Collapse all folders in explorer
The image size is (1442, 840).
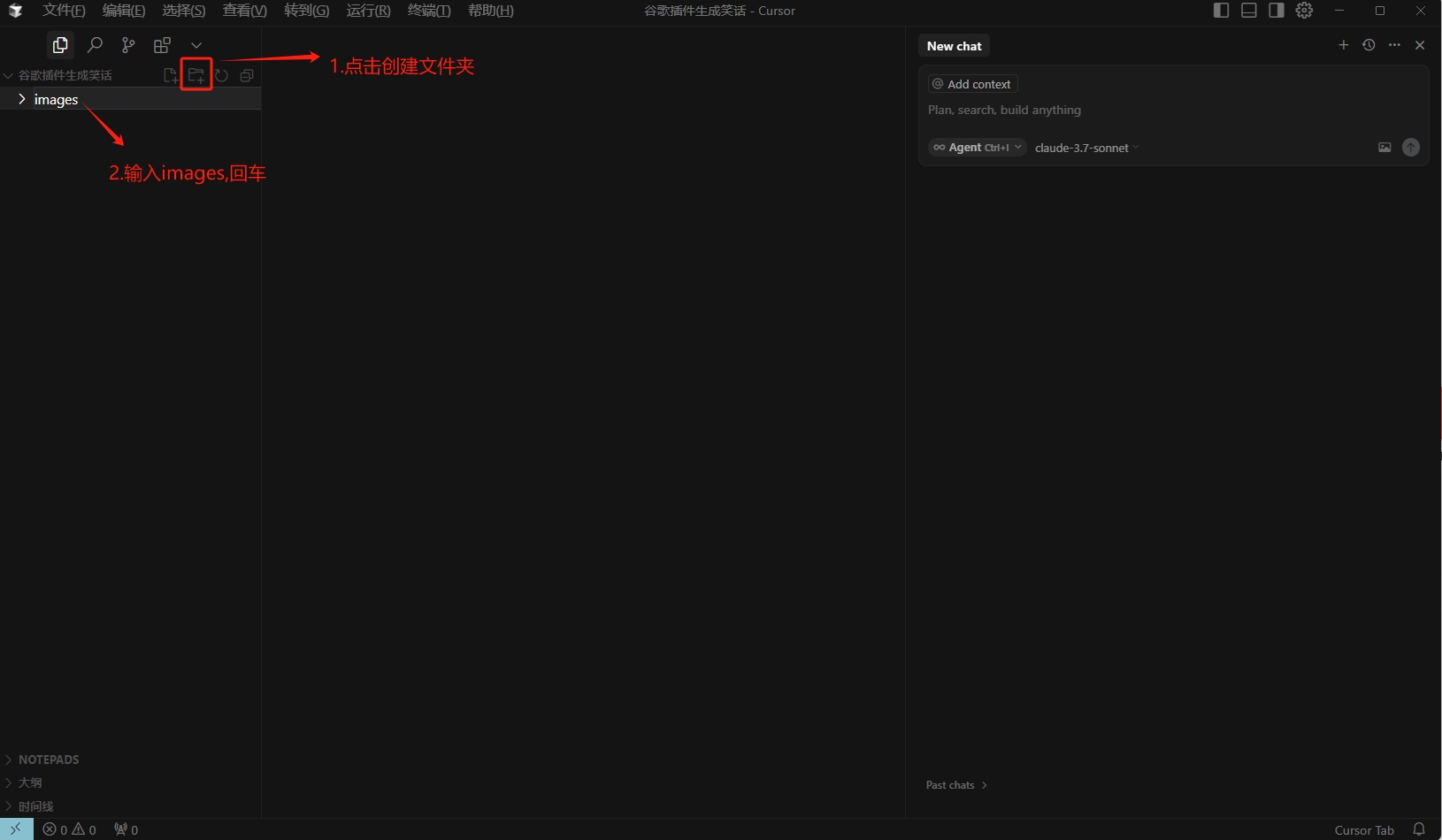247,76
